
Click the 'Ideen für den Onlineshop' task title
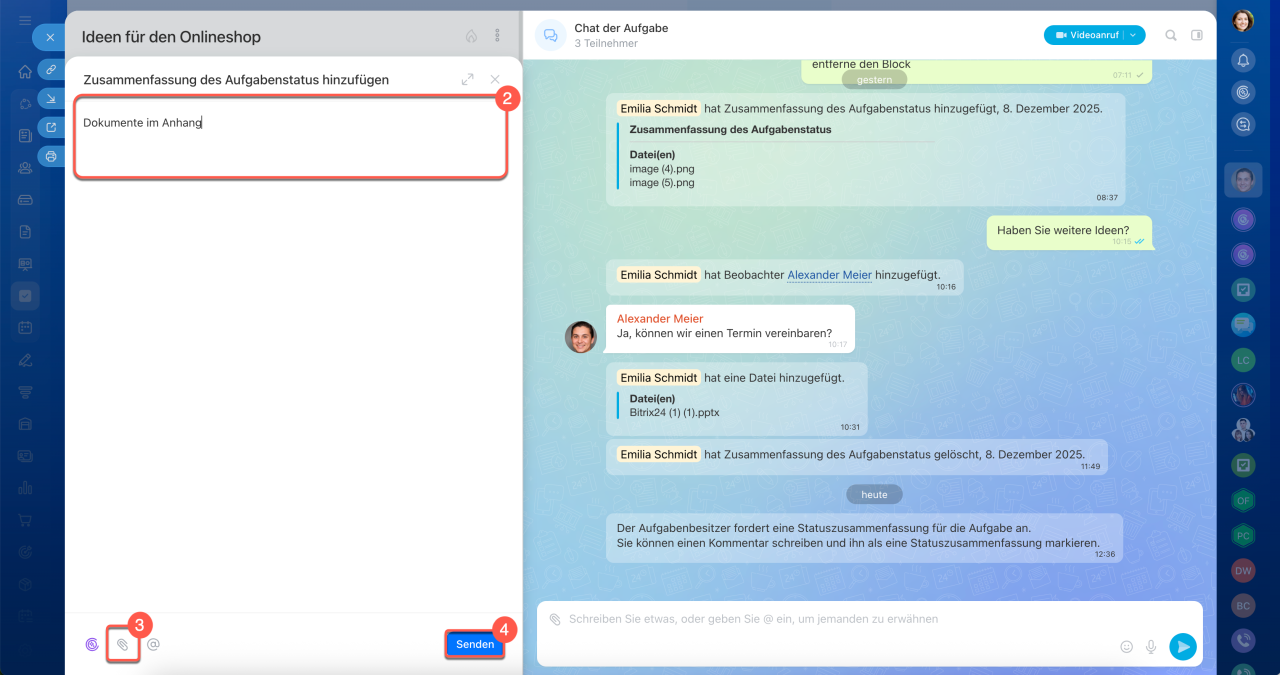coord(171,37)
